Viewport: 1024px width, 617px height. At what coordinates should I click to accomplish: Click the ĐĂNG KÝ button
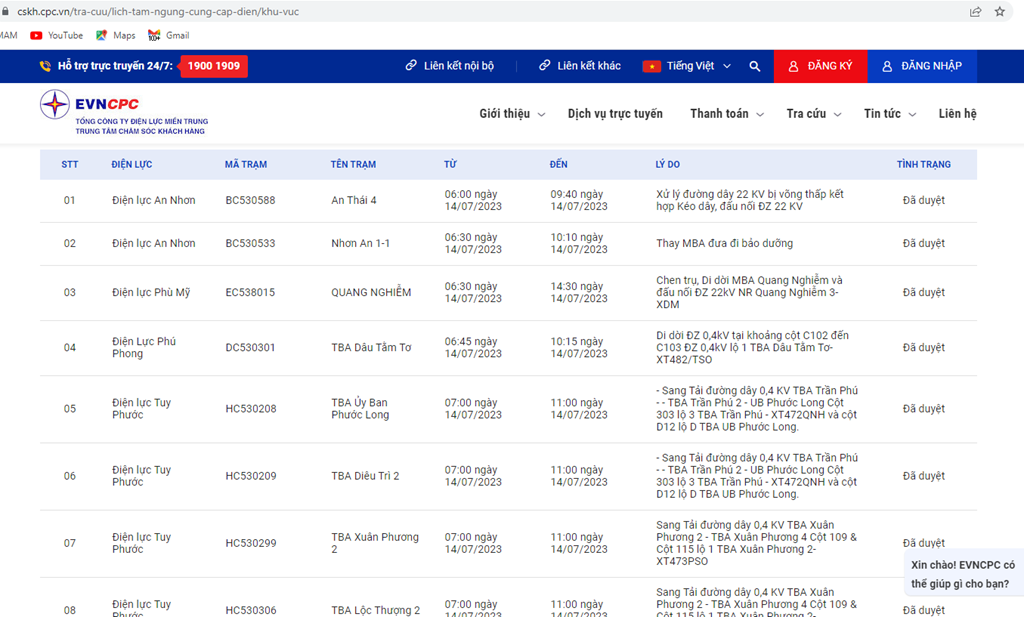coord(820,66)
